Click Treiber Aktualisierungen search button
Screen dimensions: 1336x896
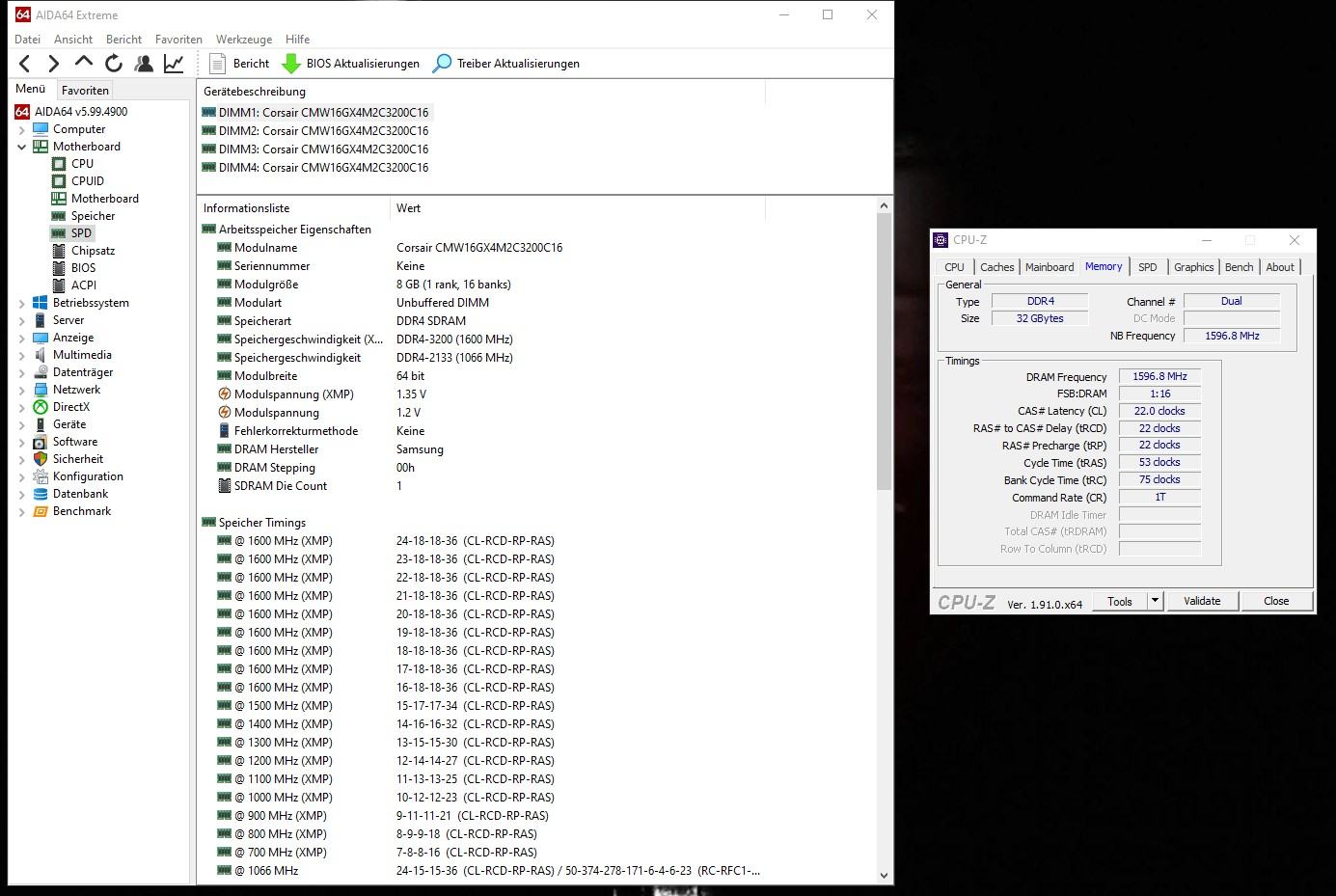click(506, 64)
